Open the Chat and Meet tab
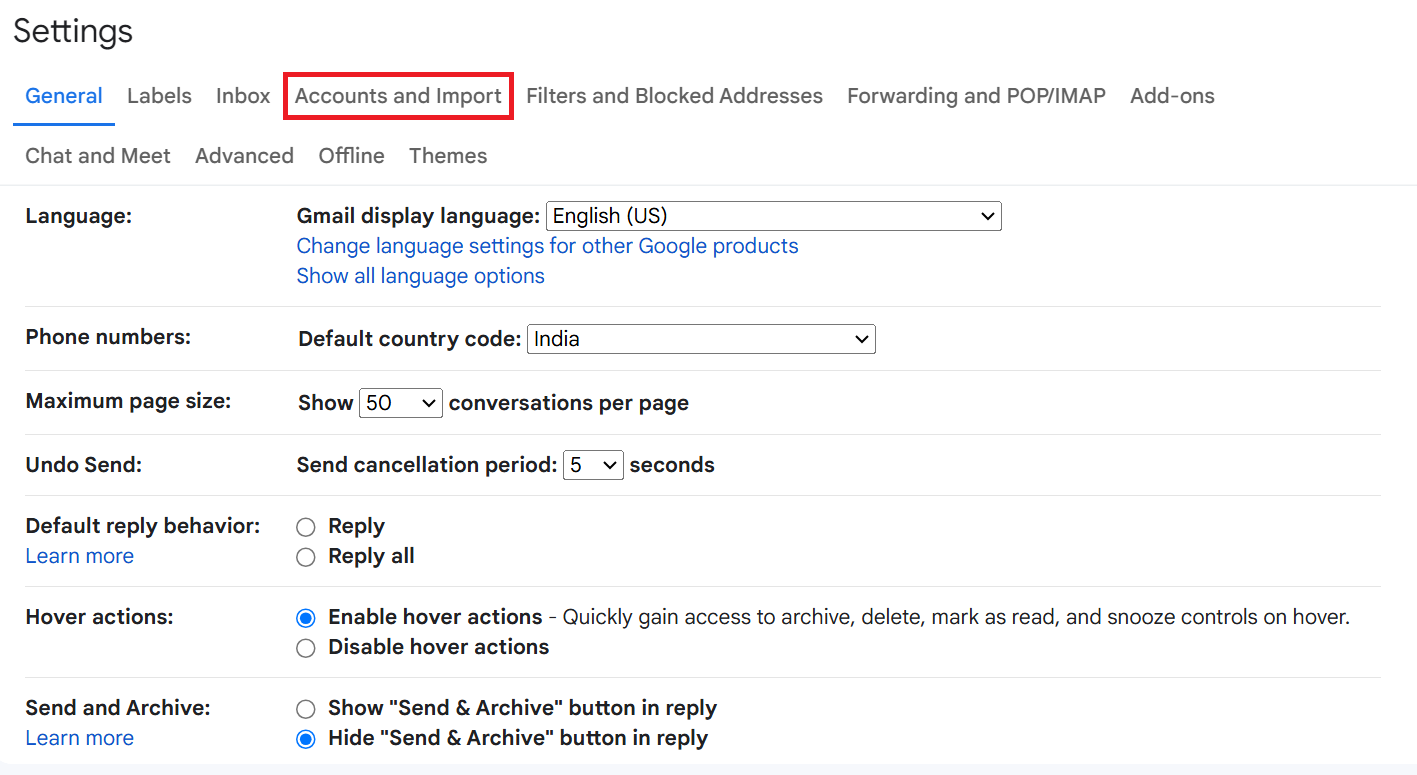Viewport: 1417px width, 775px height. tap(98, 156)
